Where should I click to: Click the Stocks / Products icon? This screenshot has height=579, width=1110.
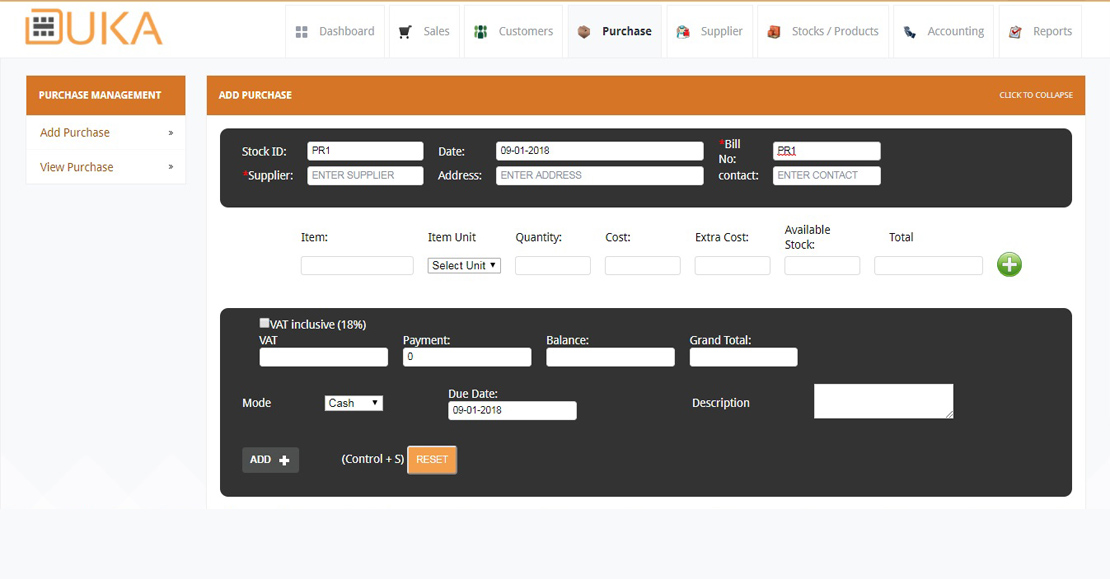click(774, 32)
